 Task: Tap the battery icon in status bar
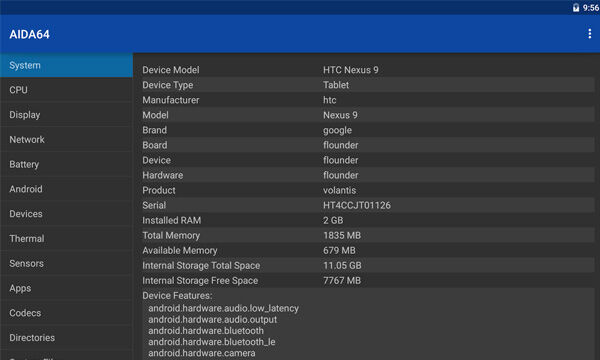576,8
